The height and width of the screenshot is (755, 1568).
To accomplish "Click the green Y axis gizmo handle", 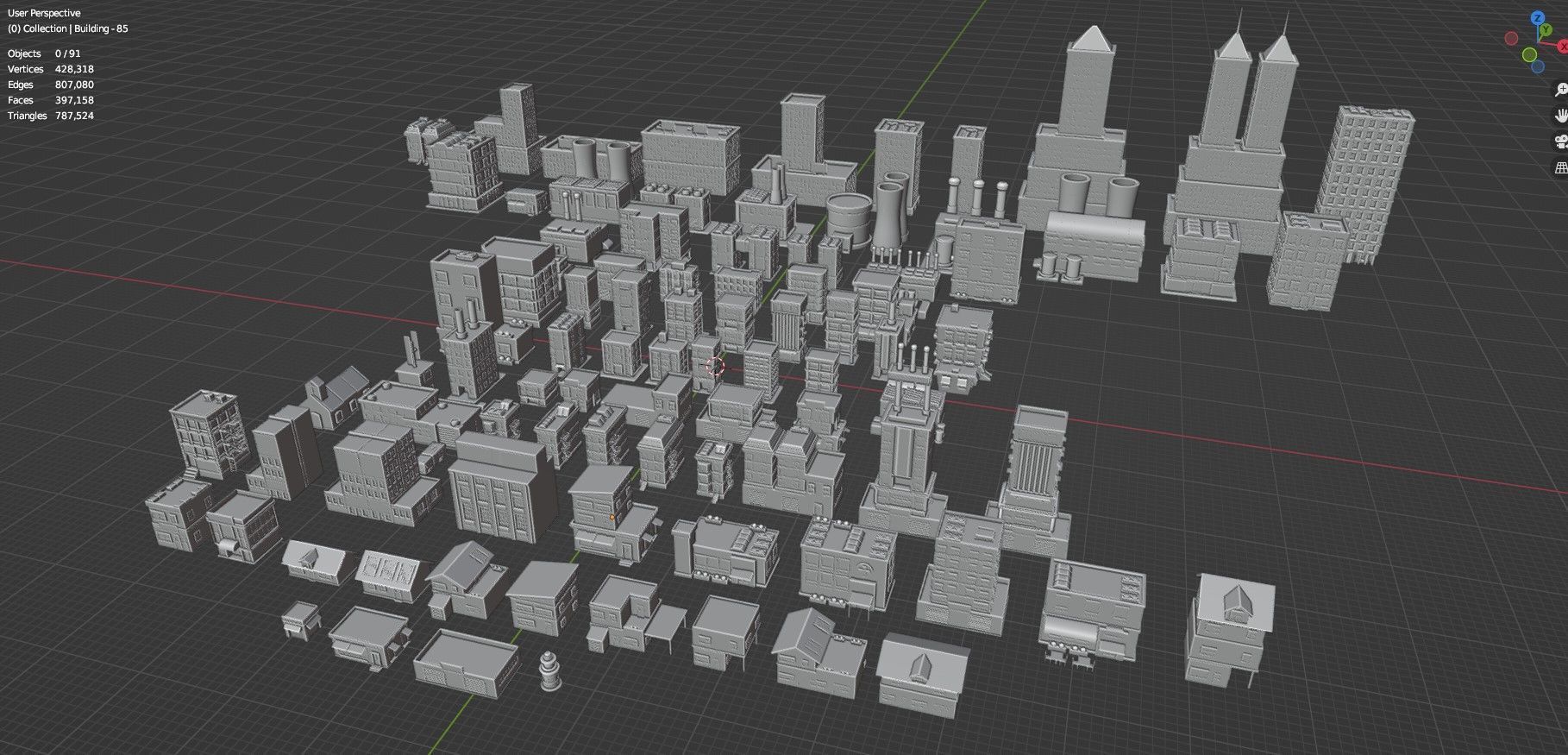I will pyautogui.click(x=1546, y=30).
